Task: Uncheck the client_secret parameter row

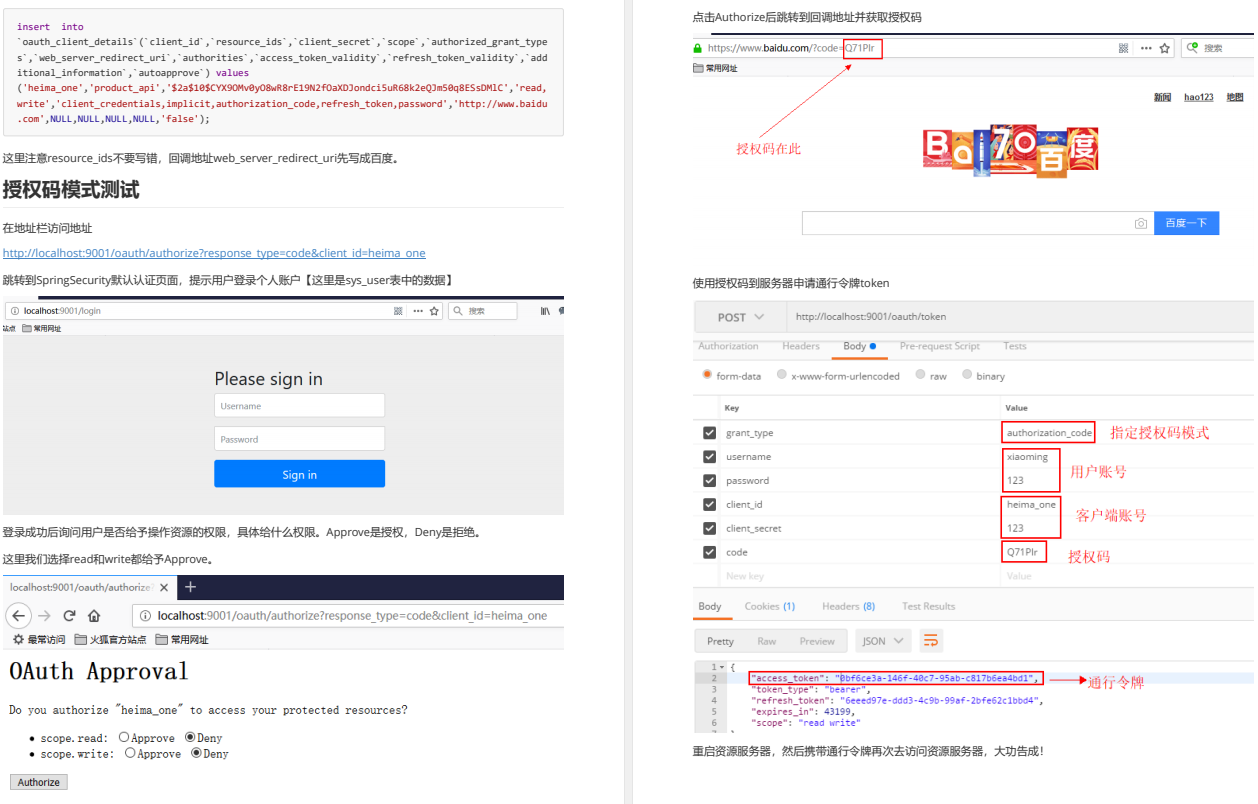Action: pos(709,529)
